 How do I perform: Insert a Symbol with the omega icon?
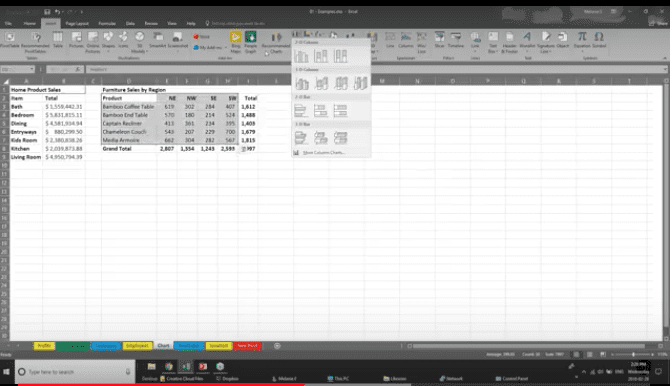click(599, 40)
